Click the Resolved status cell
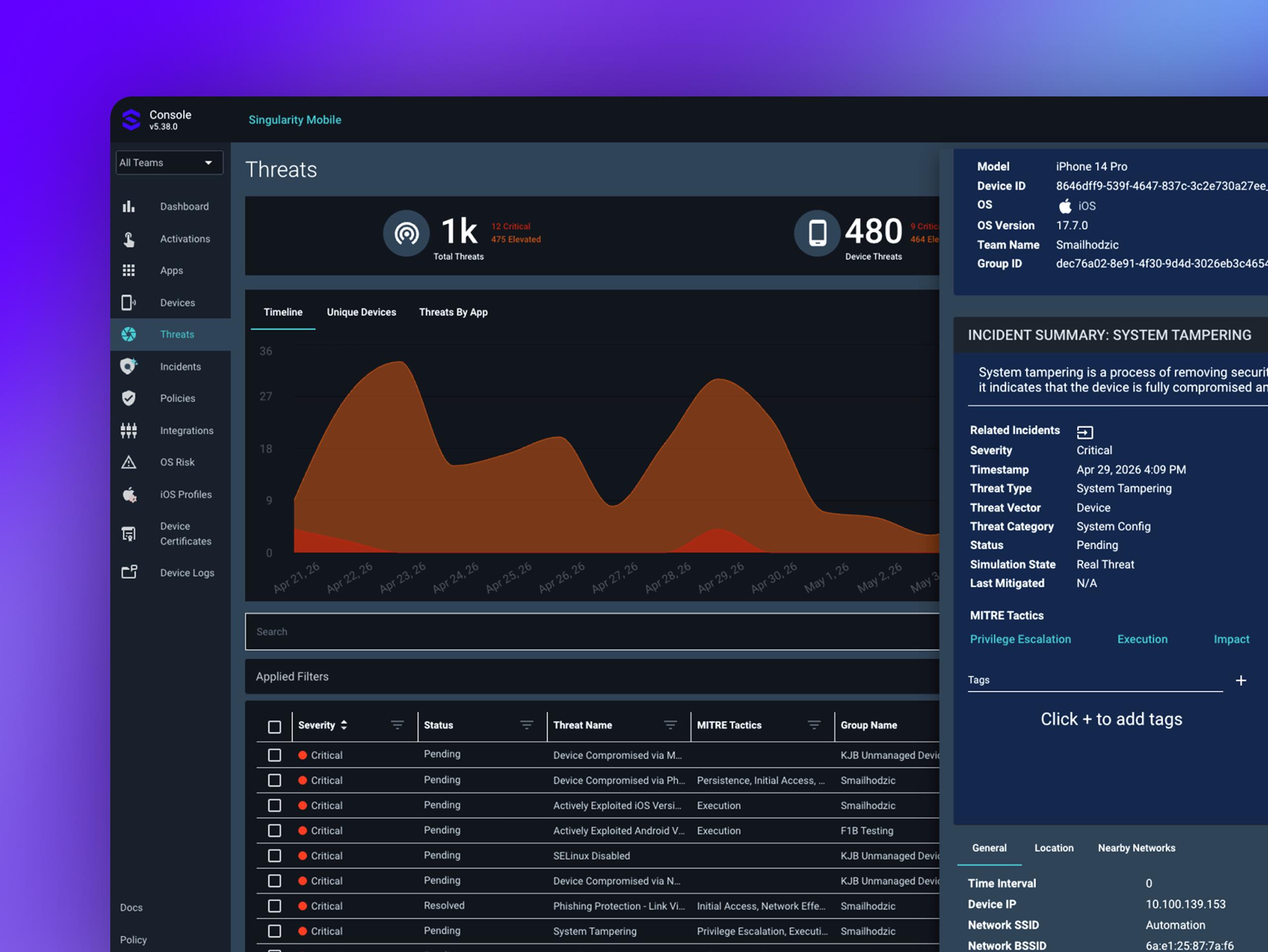 [x=444, y=905]
